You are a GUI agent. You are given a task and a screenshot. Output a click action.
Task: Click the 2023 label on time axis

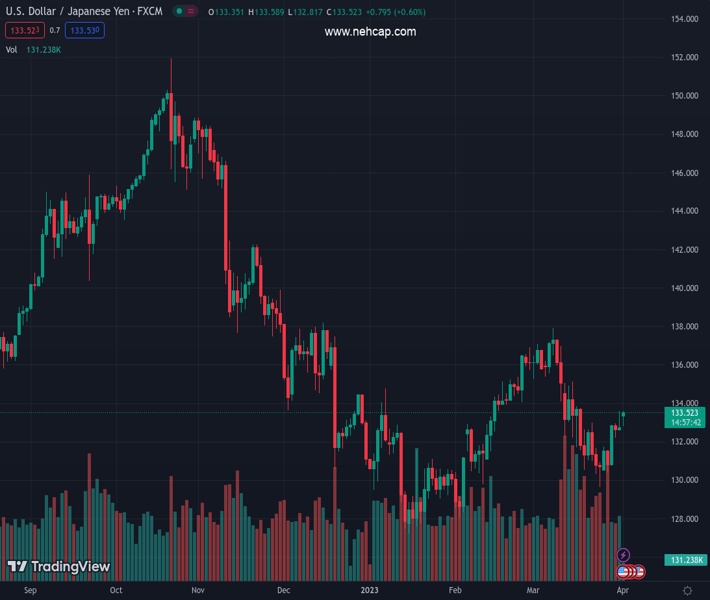click(370, 590)
